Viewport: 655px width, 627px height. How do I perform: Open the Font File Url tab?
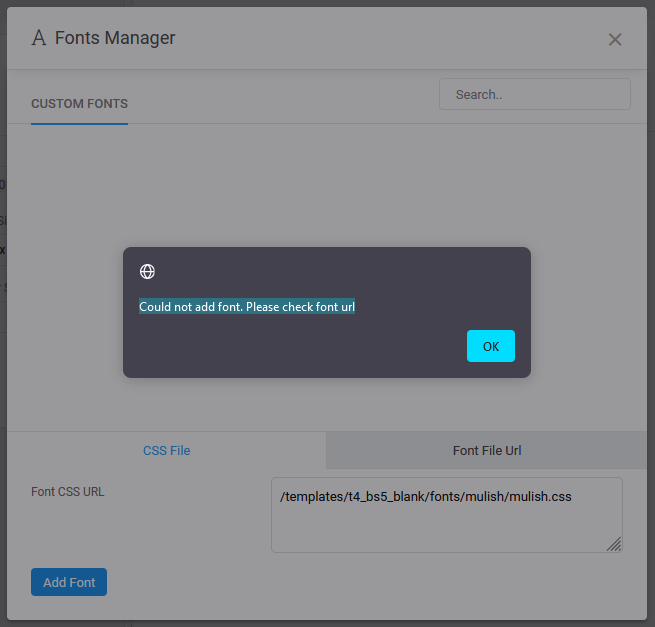click(x=486, y=450)
